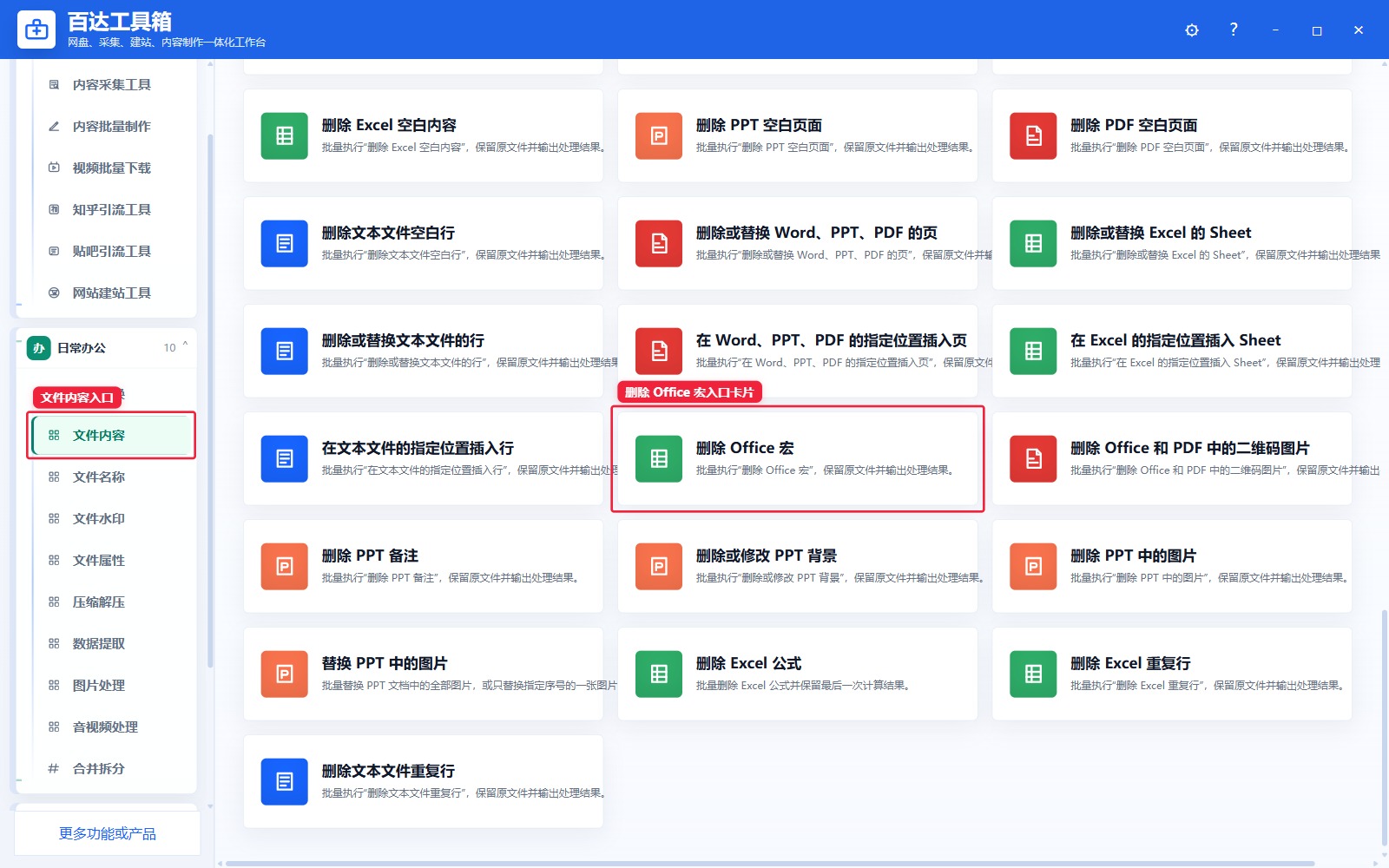This screenshot has height=868, width=1389.
Task: Open the 内容批量制作 sidebar item
Action: [x=112, y=127]
